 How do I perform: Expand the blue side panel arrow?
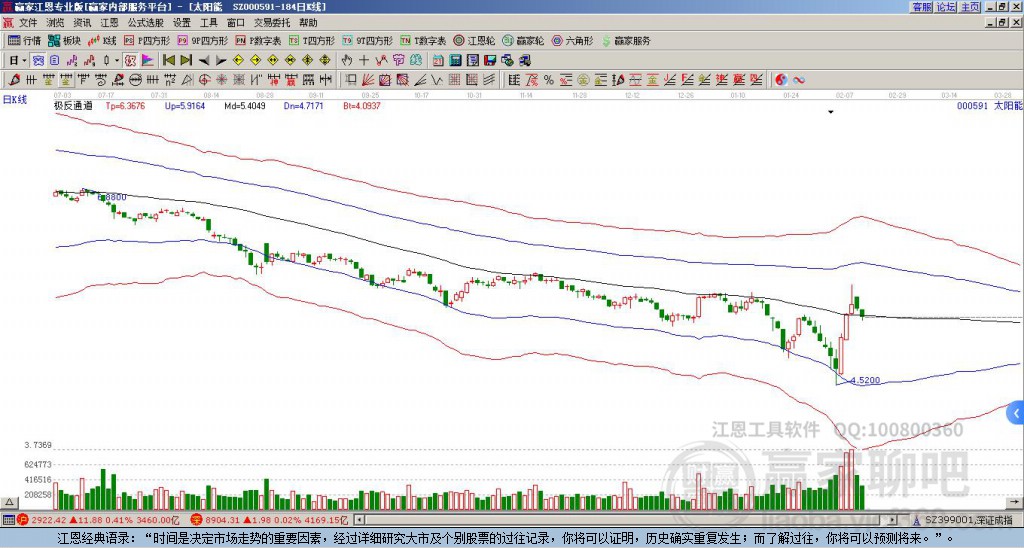pyautogui.click(x=1016, y=413)
